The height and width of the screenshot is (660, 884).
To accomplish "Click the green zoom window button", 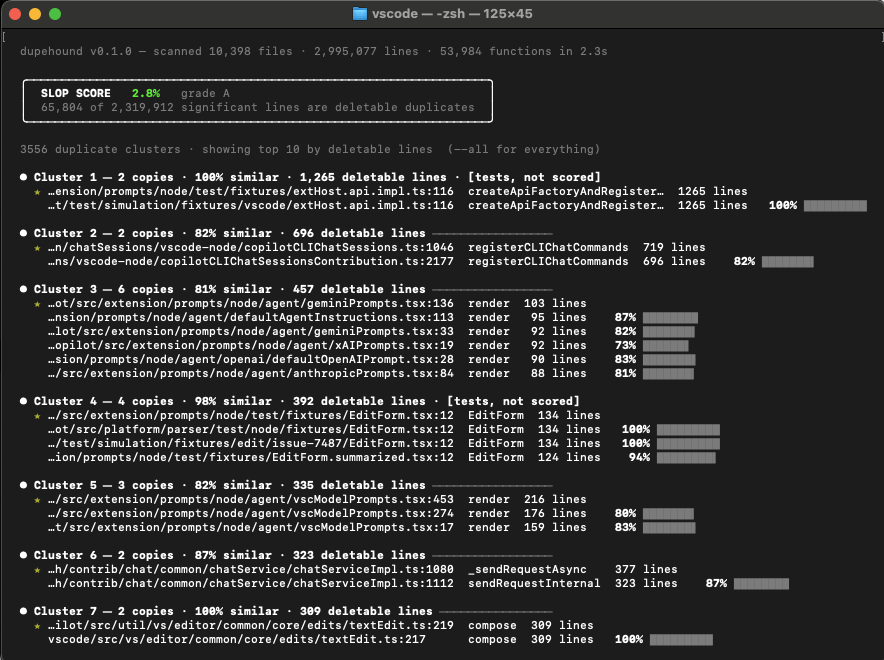I will (55, 14).
